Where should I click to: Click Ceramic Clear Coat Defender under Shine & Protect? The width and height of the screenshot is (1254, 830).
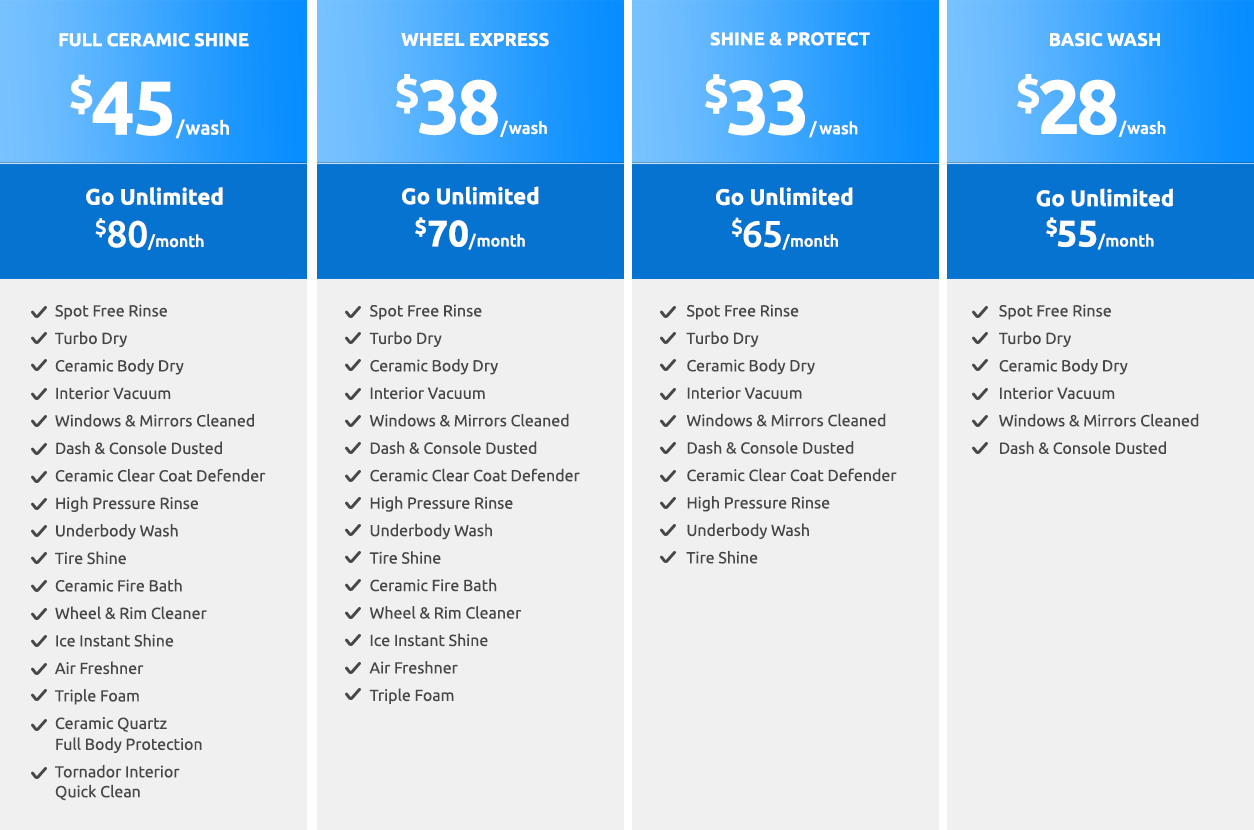tap(791, 475)
